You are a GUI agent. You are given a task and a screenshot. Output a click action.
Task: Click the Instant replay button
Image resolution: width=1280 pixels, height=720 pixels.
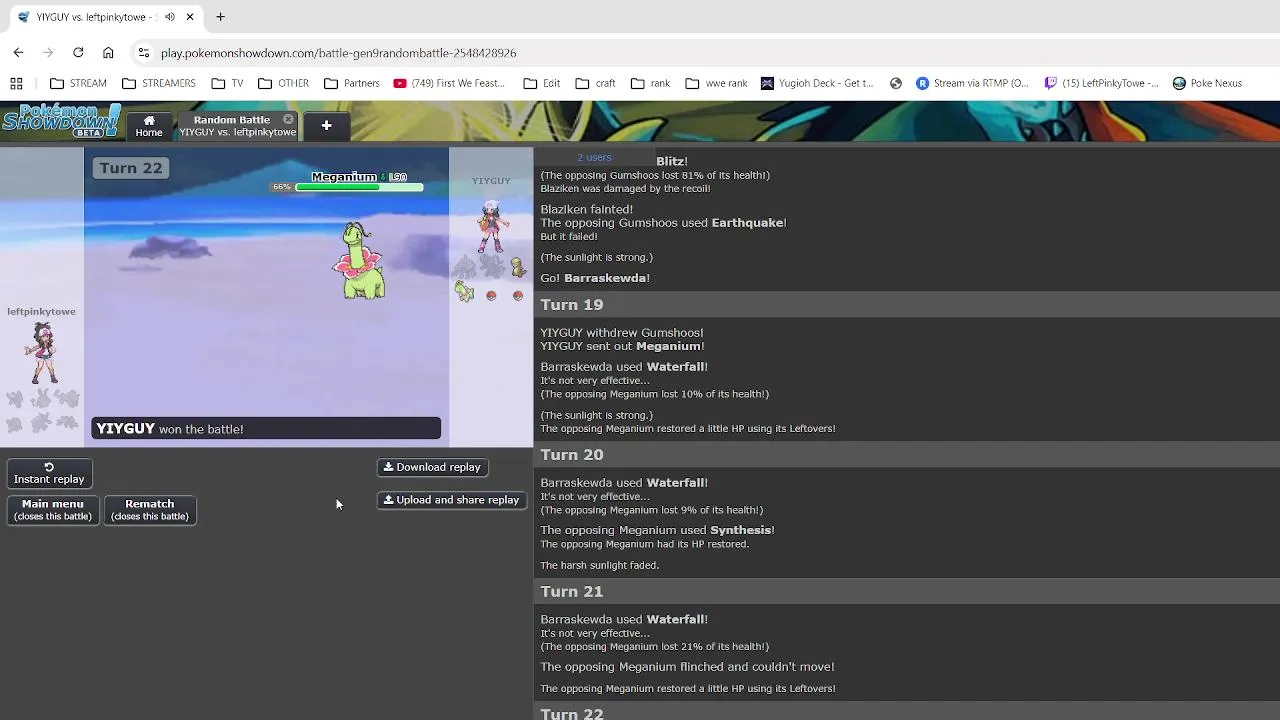[x=49, y=473]
